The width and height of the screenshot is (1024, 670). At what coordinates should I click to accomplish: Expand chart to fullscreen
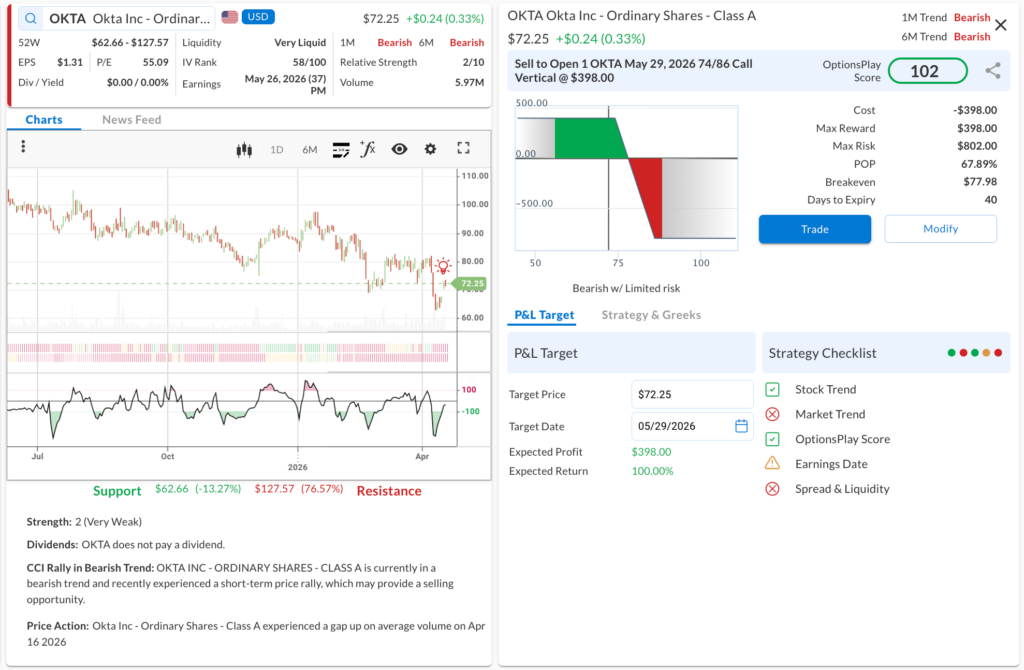click(463, 148)
